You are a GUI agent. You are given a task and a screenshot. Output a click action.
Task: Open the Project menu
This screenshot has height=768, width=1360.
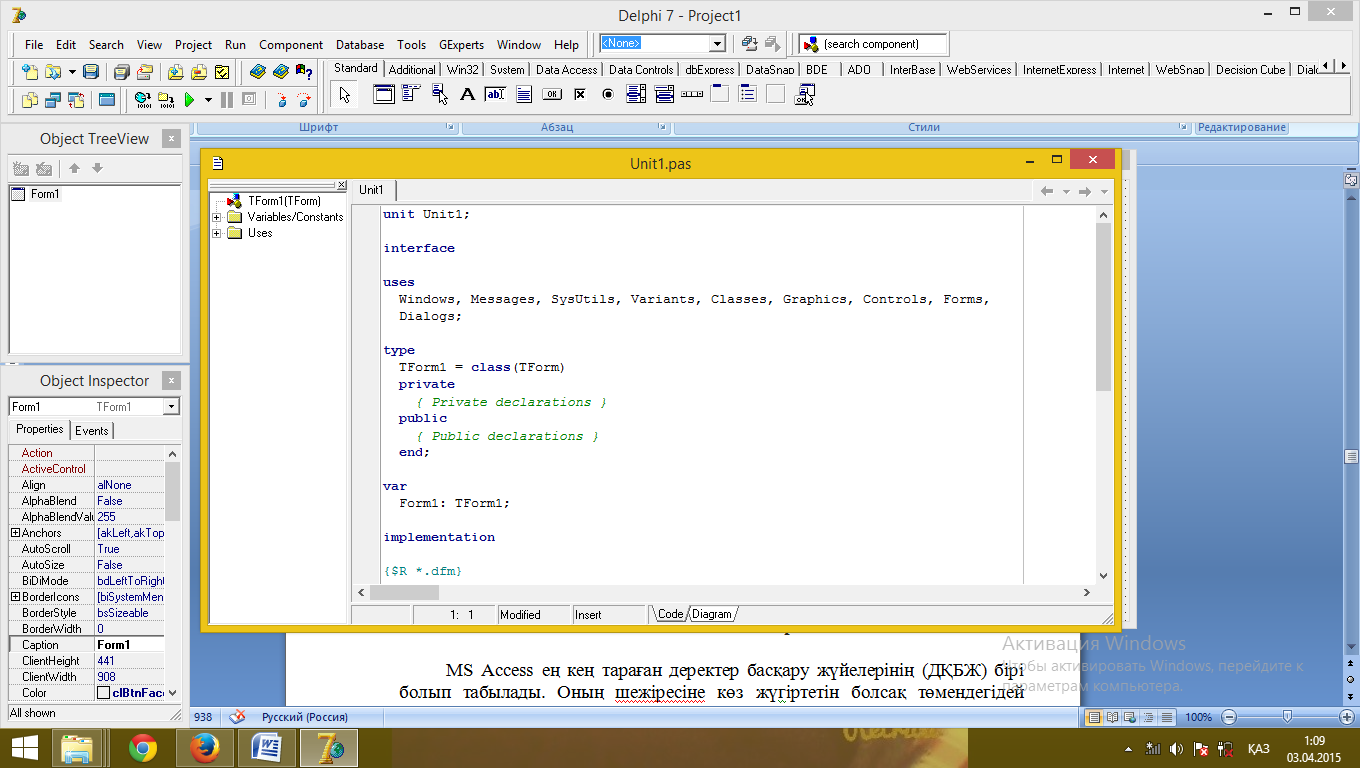193,45
